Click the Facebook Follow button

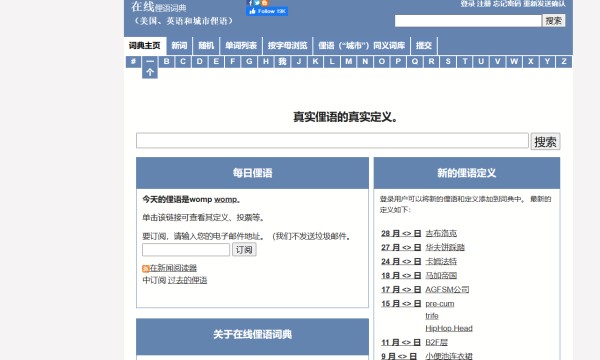coord(267,11)
